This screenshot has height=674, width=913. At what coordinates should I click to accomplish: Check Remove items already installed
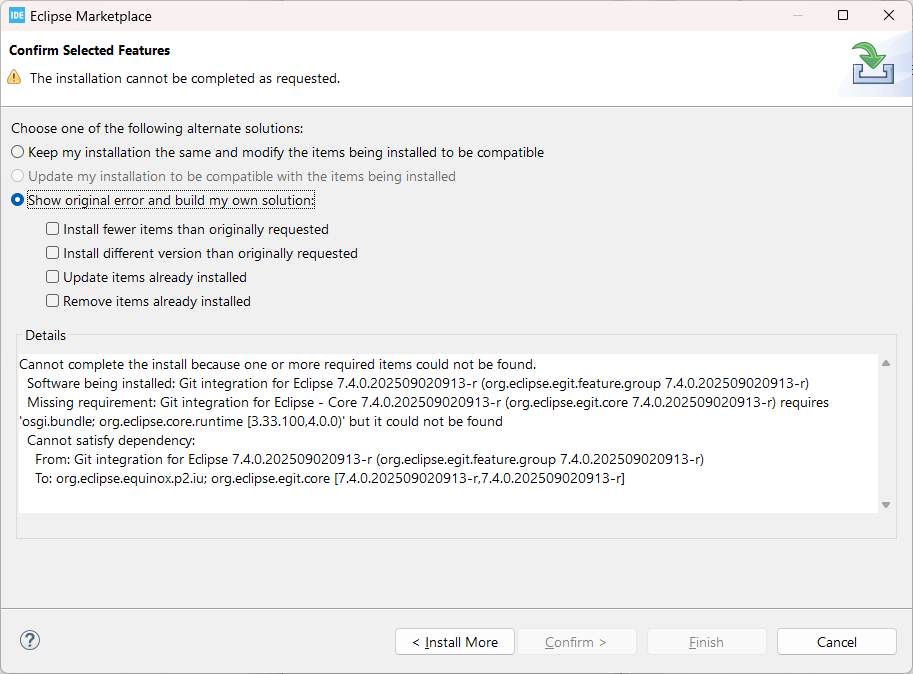(53, 301)
